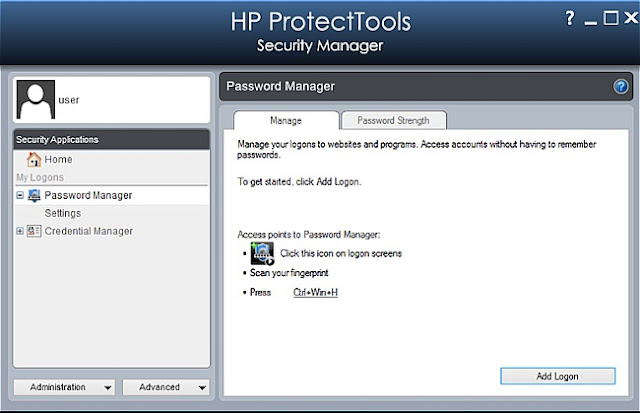Screen dimensions: 640x413
Task: Open the Advanced dropdown
Action: point(166,387)
